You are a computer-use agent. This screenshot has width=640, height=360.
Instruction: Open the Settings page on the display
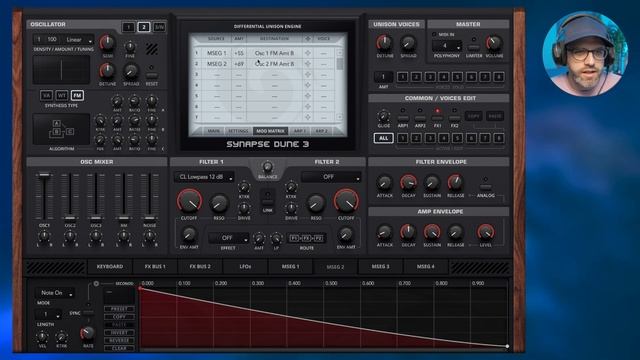[238, 131]
